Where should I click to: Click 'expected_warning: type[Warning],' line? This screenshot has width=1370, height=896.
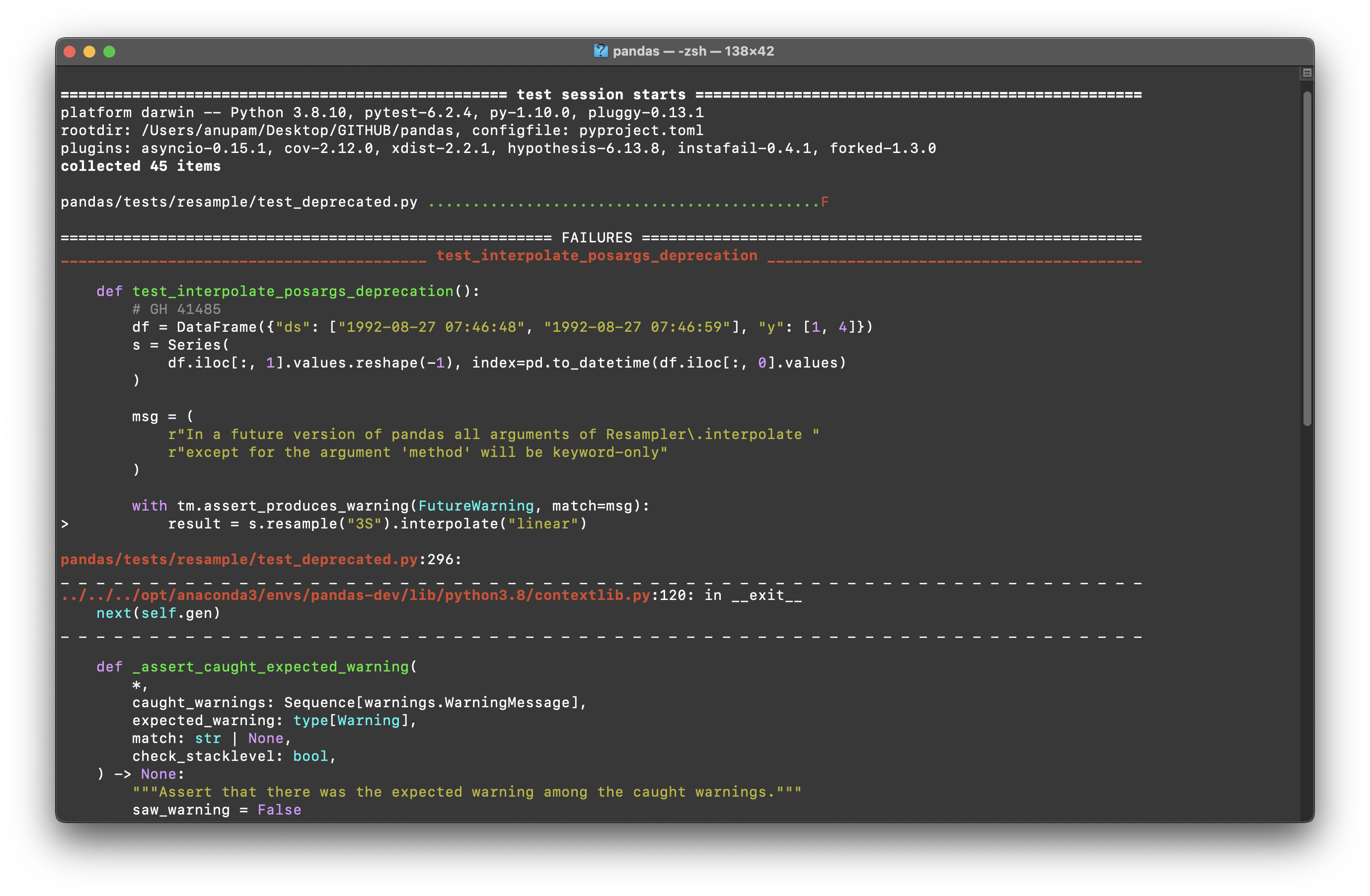pos(275,721)
